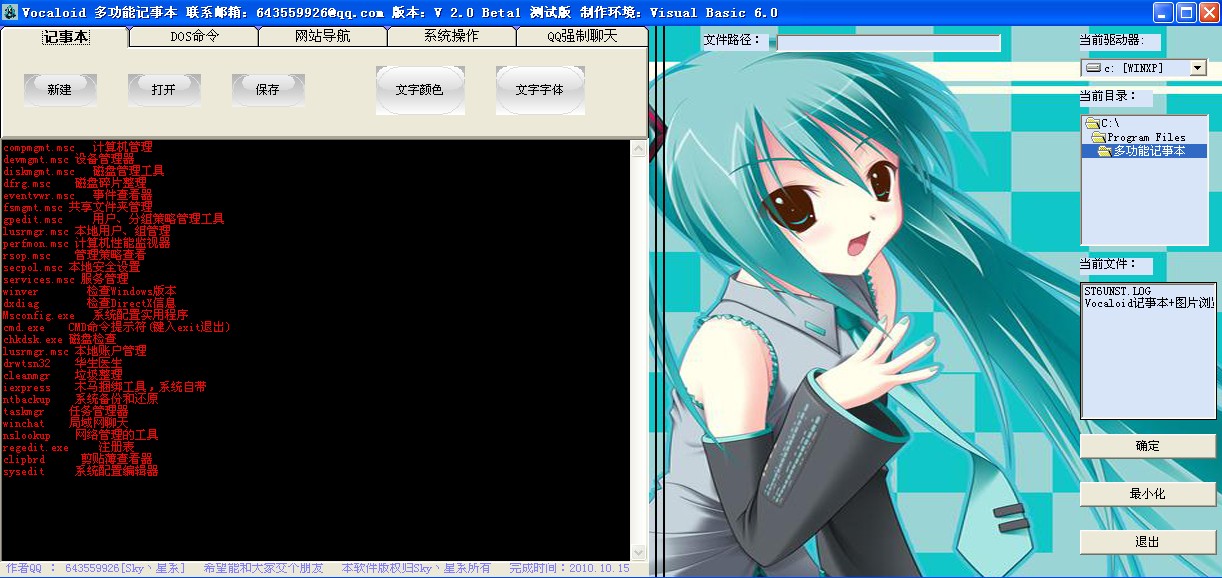1222x578 pixels.
Task: Open the 文字颜色 text color picker button
Action: point(420,90)
